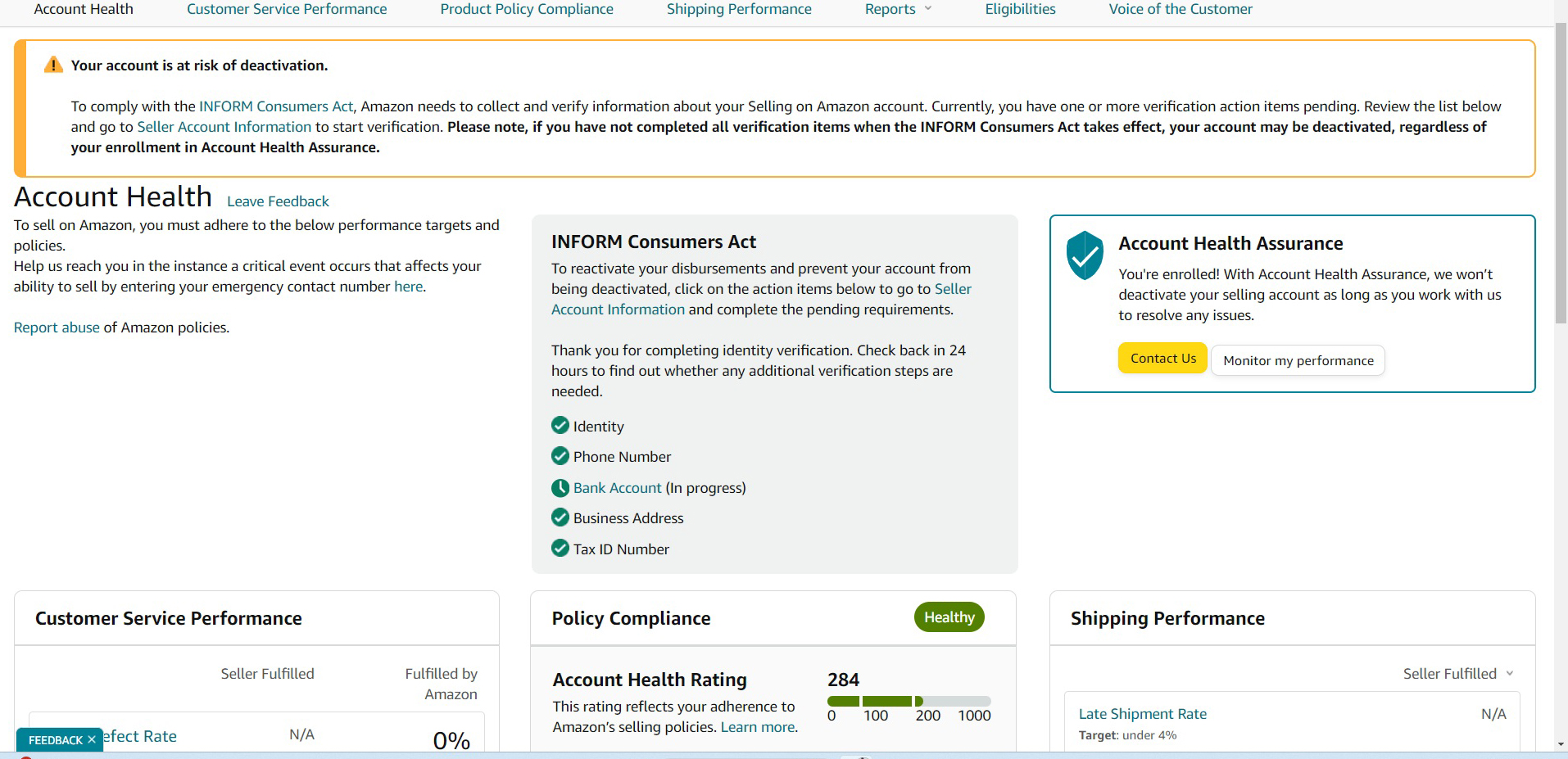This screenshot has width=1568, height=759.
Task: Click the Fulfilled by Amazon column header
Action: (x=441, y=684)
